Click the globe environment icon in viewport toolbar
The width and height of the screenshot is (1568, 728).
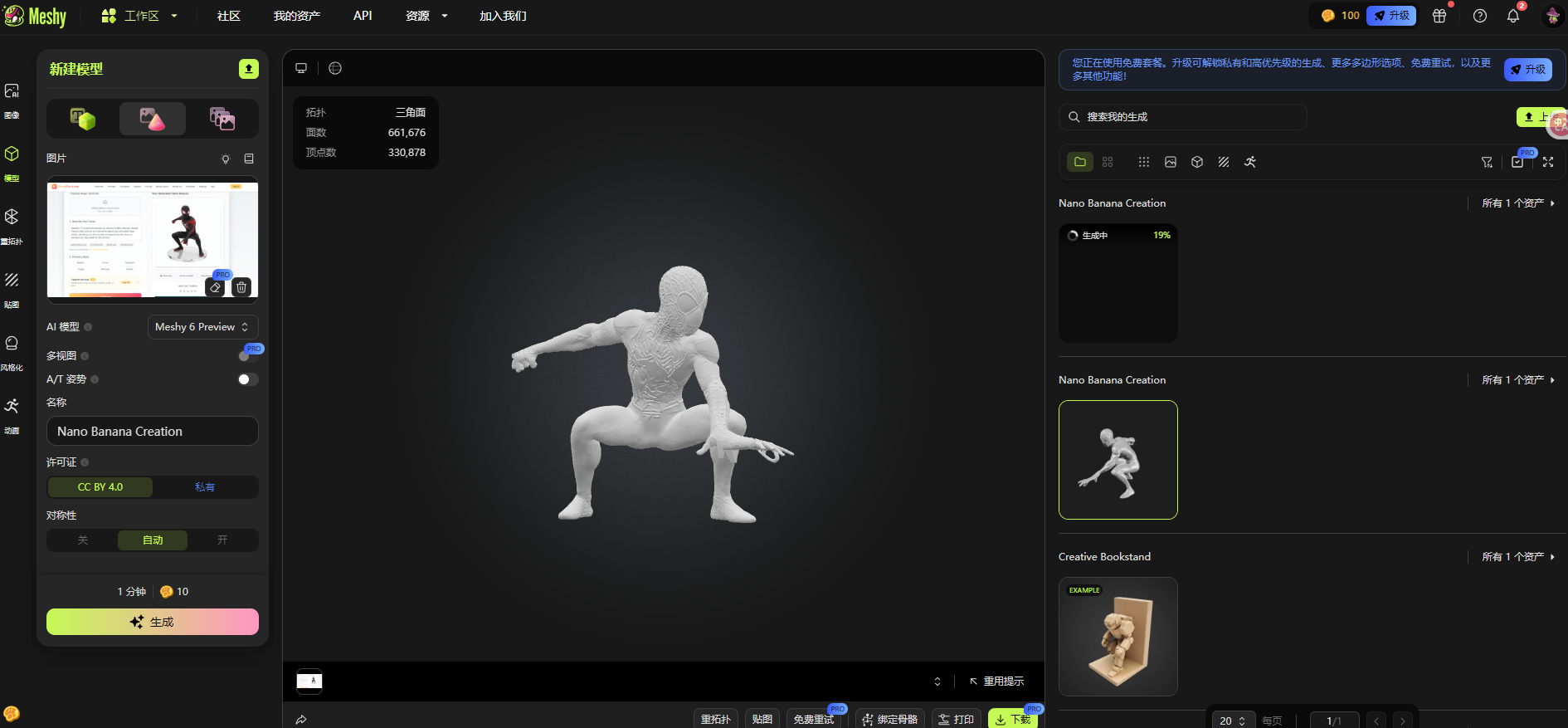tap(335, 68)
